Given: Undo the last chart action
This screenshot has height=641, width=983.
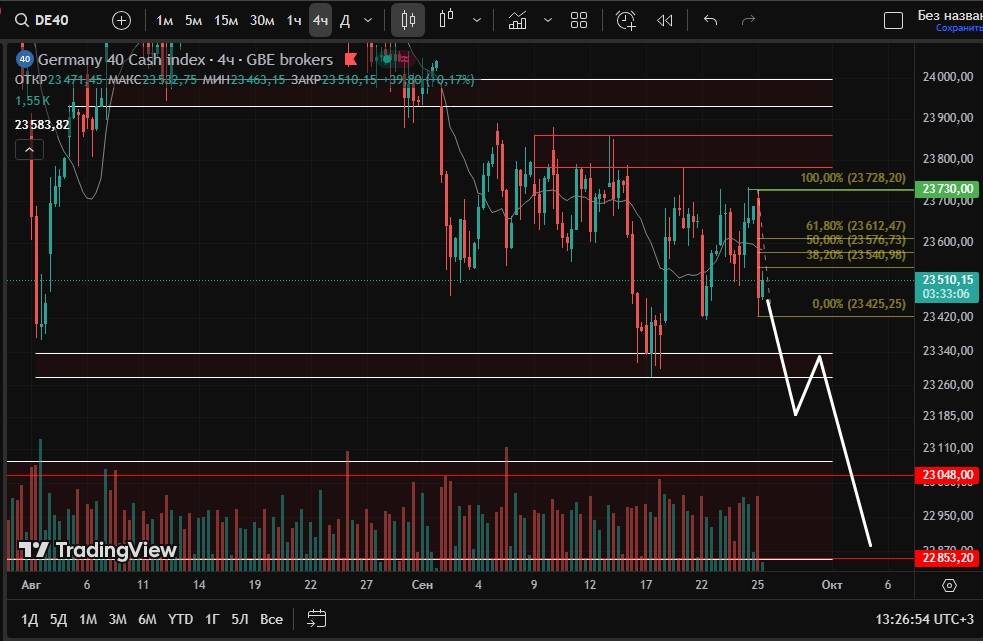Looking at the screenshot, I should pos(710,20).
